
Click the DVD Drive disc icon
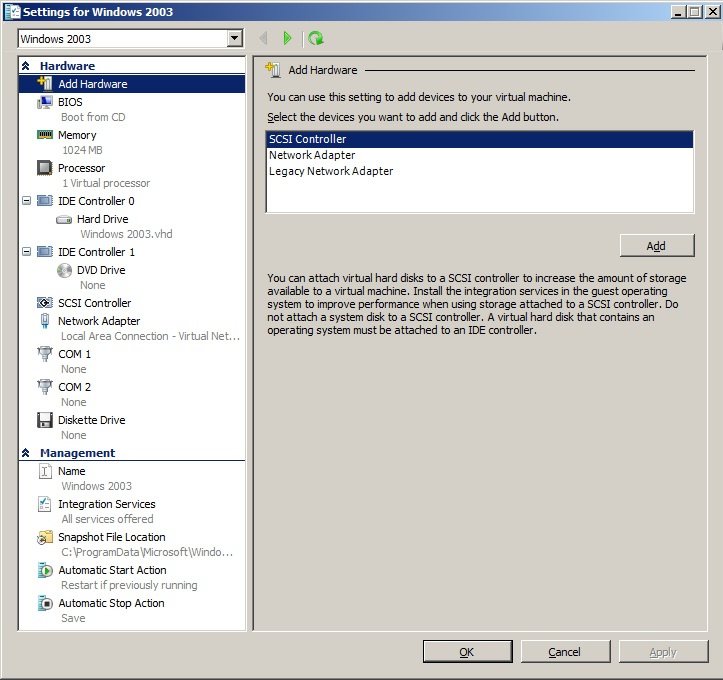point(64,270)
